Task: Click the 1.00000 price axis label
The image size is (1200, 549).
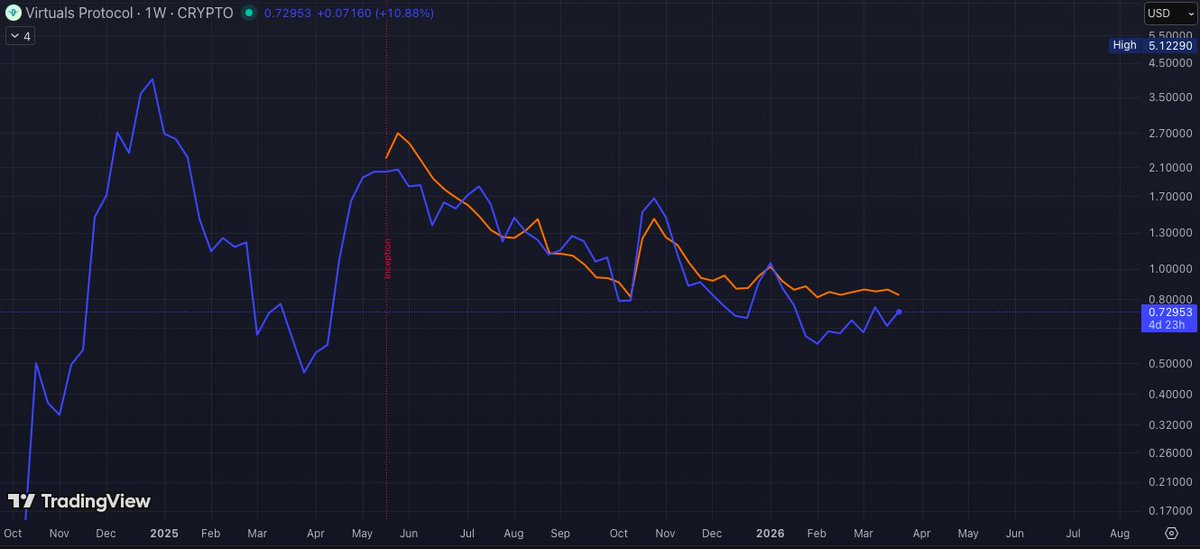Action: tap(1169, 268)
